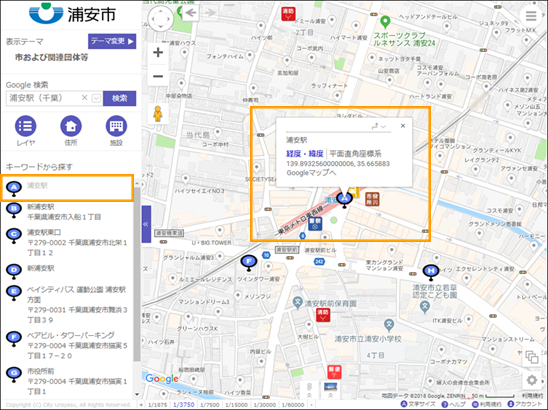The width and height of the screenshot is (548, 410).
Task: Select result A 浦安駅 in the list
Action: pos(67,188)
